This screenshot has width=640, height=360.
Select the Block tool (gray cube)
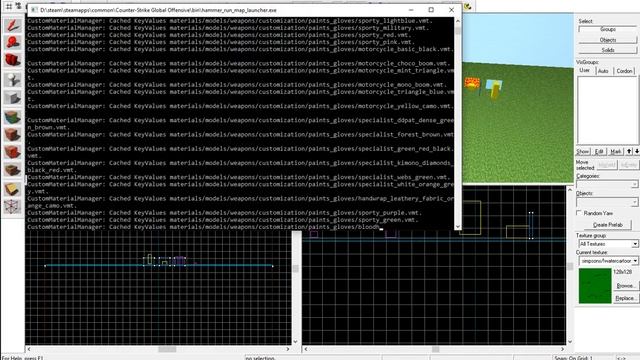[13, 97]
